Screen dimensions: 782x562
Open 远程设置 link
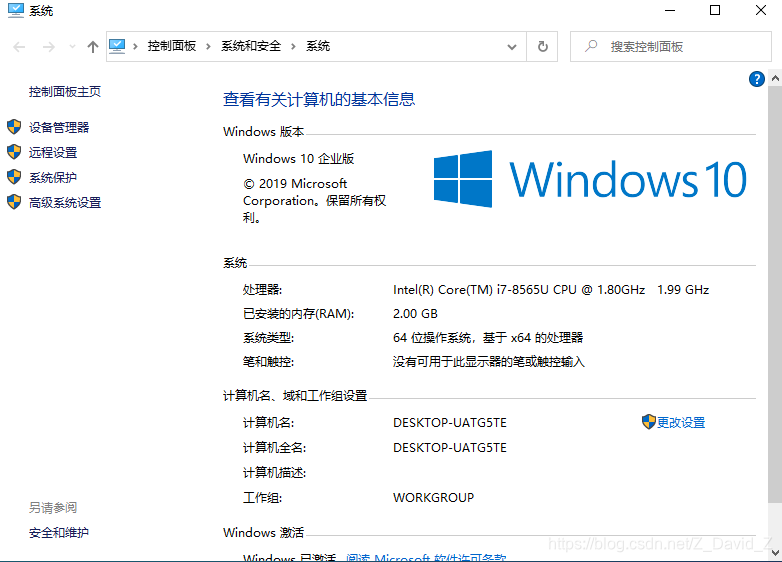[53, 153]
